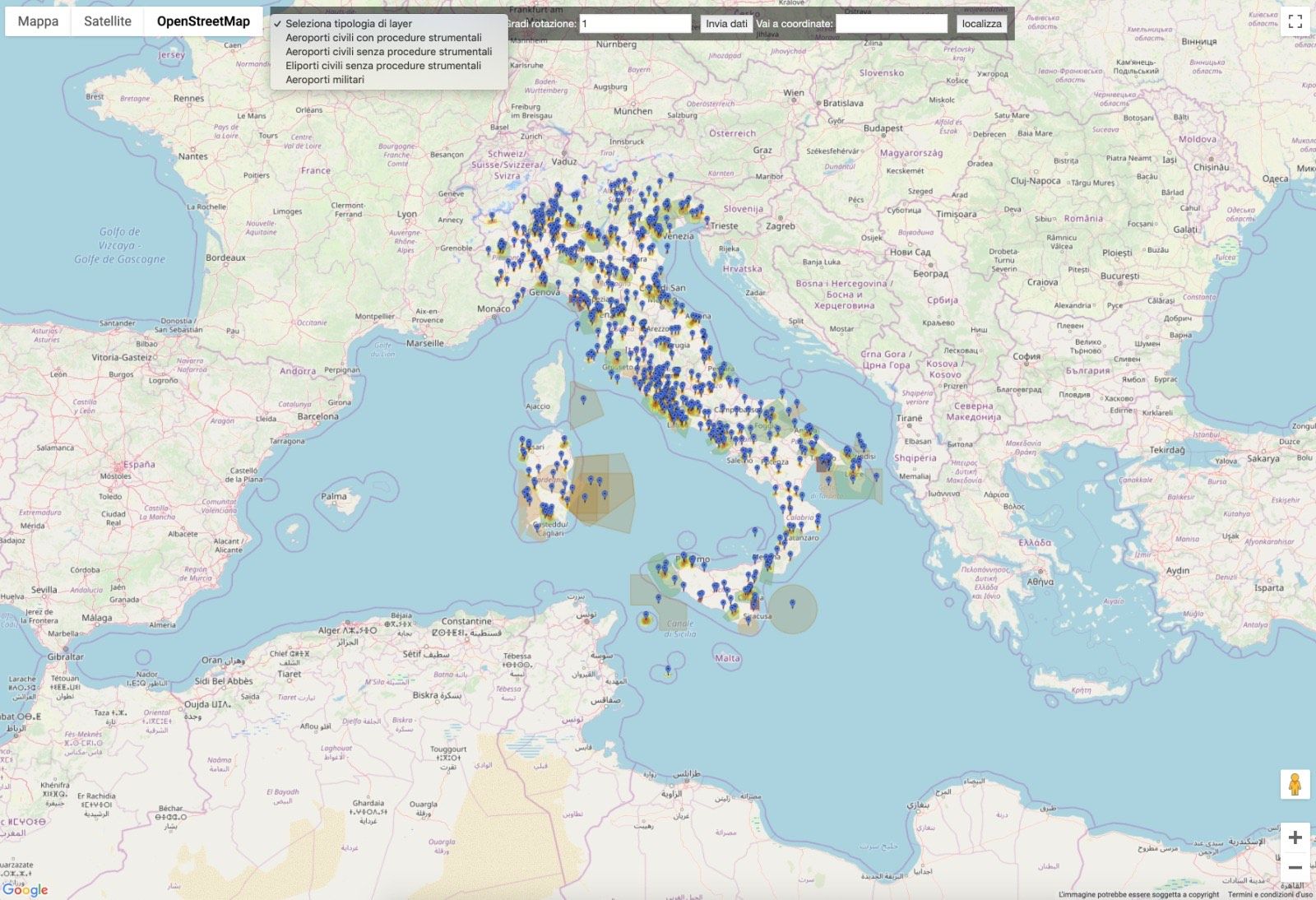Click the blue airport marker on Corsica
1316x900 pixels.
click(x=584, y=400)
